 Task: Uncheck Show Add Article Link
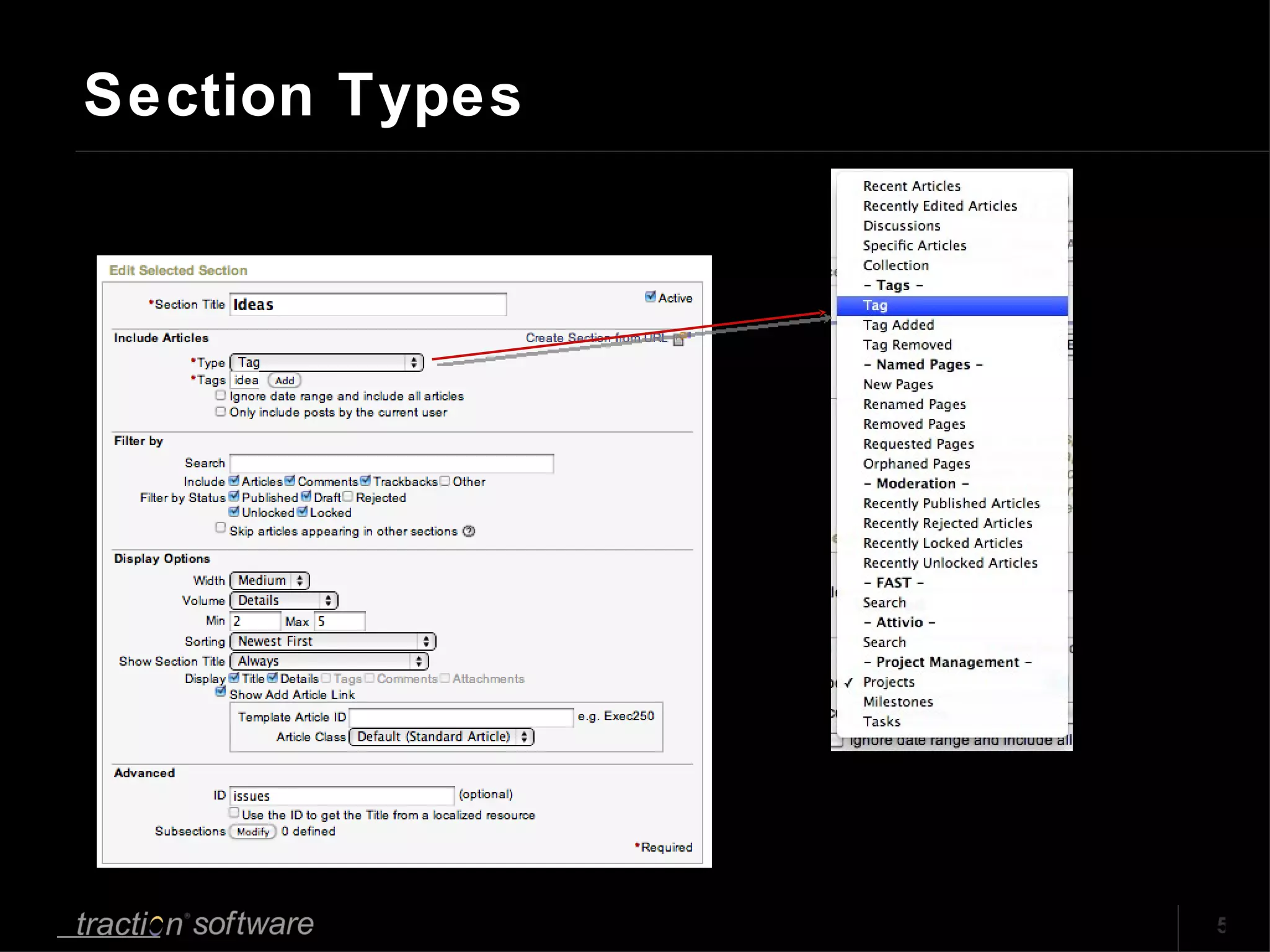tap(220, 692)
